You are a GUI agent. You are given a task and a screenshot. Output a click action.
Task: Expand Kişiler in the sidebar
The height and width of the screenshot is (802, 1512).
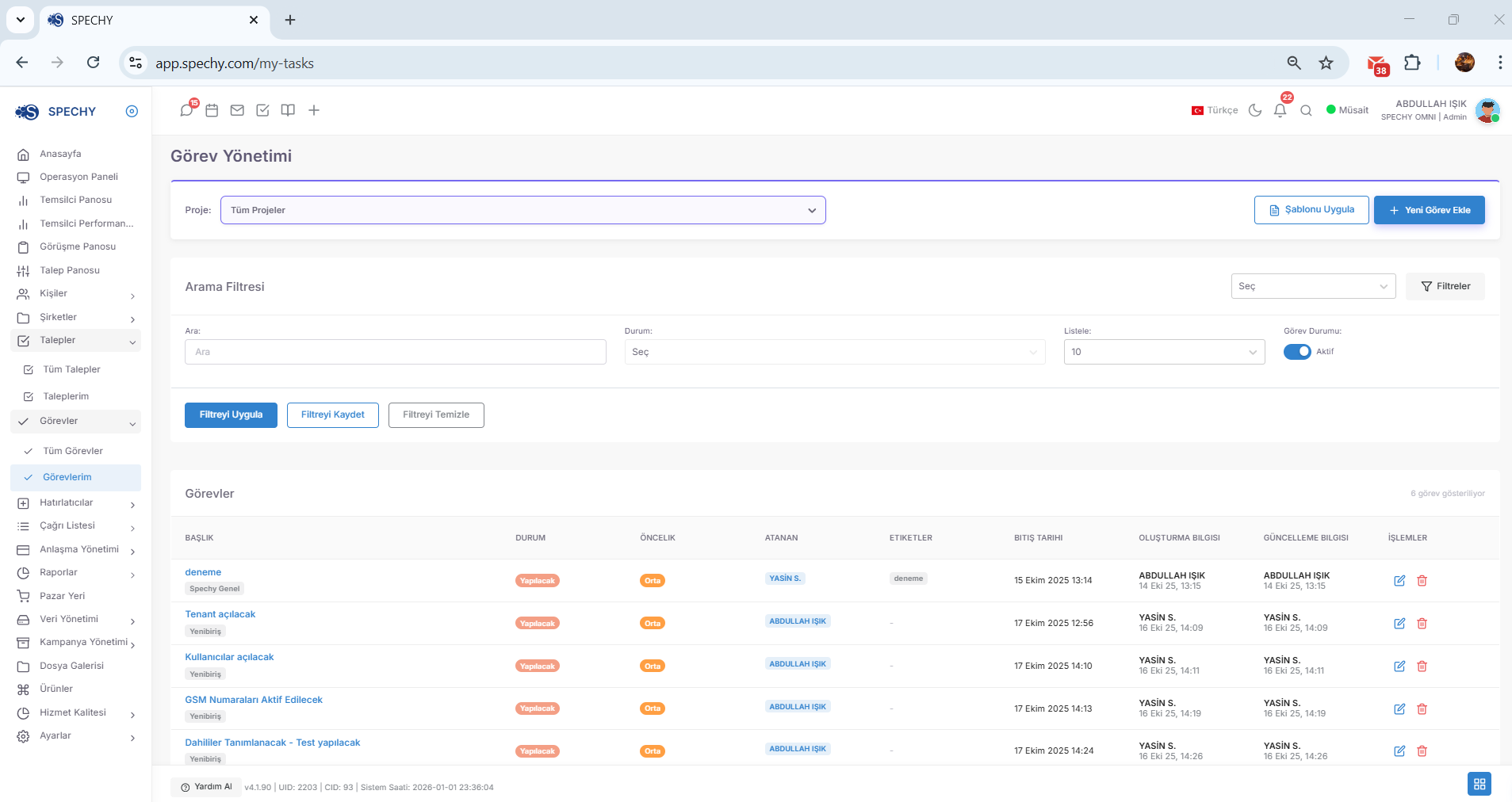coord(75,294)
